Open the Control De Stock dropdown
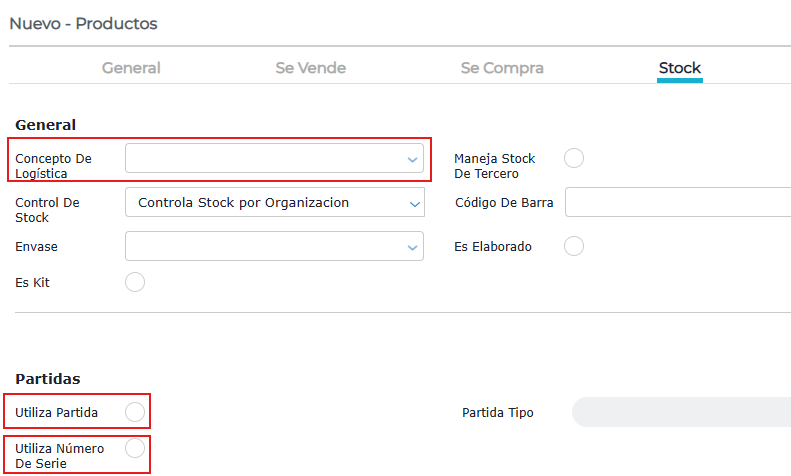 pyautogui.click(x=274, y=203)
